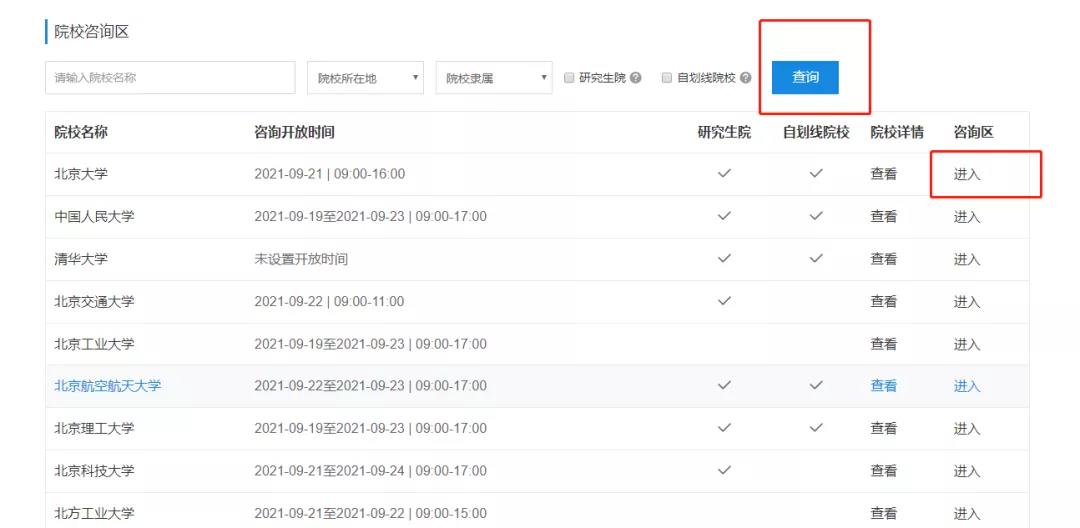The width and height of the screenshot is (1080, 528).
Task: View details for 北京大学
Action: [883, 174]
